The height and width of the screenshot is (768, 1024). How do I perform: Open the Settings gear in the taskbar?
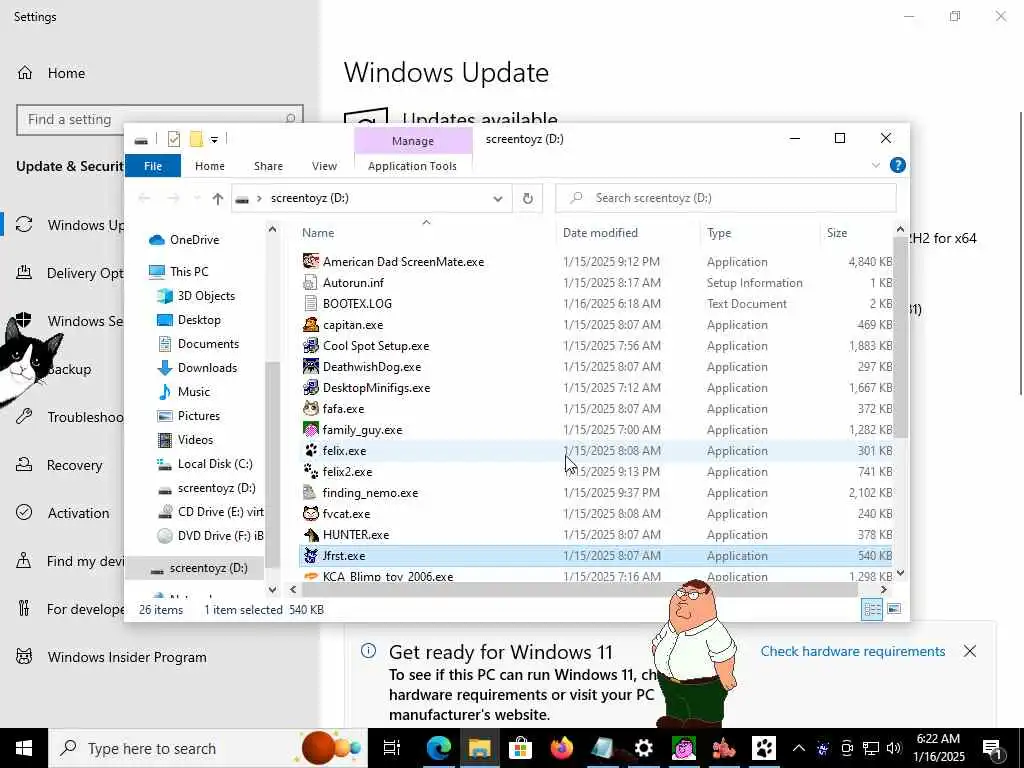643,748
